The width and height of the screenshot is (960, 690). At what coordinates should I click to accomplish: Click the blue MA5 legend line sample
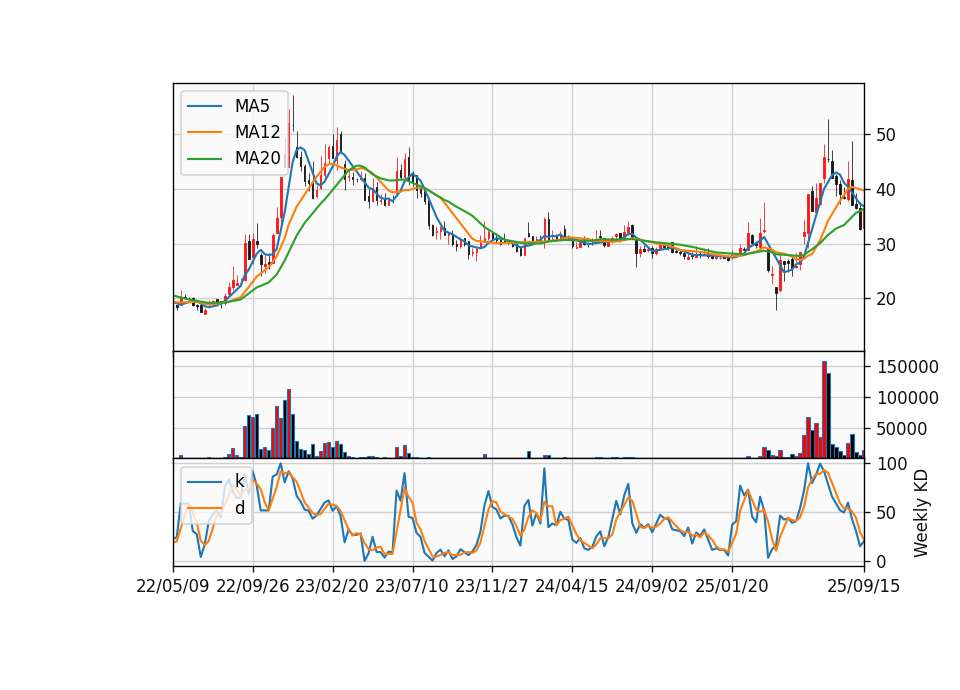coord(204,106)
